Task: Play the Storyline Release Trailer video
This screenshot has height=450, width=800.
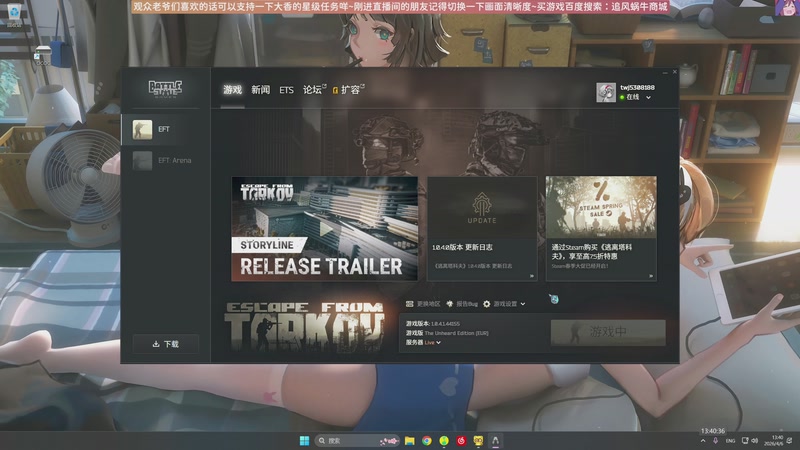Action: coord(325,229)
